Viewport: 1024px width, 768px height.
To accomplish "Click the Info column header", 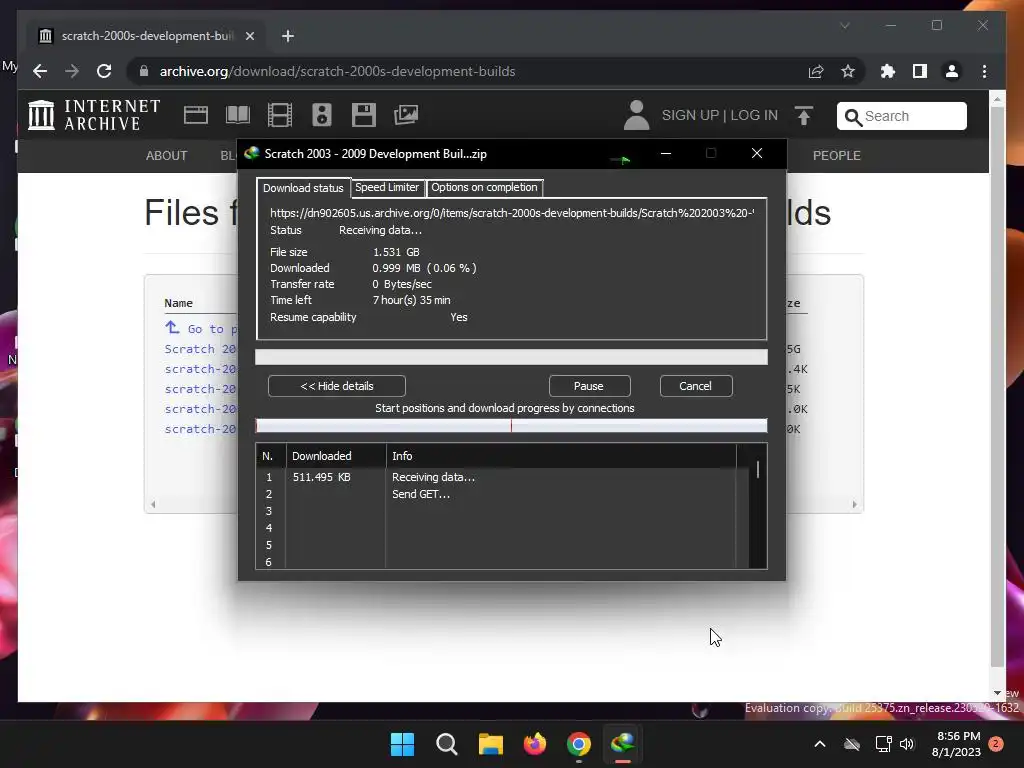I will click(x=562, y=456).
